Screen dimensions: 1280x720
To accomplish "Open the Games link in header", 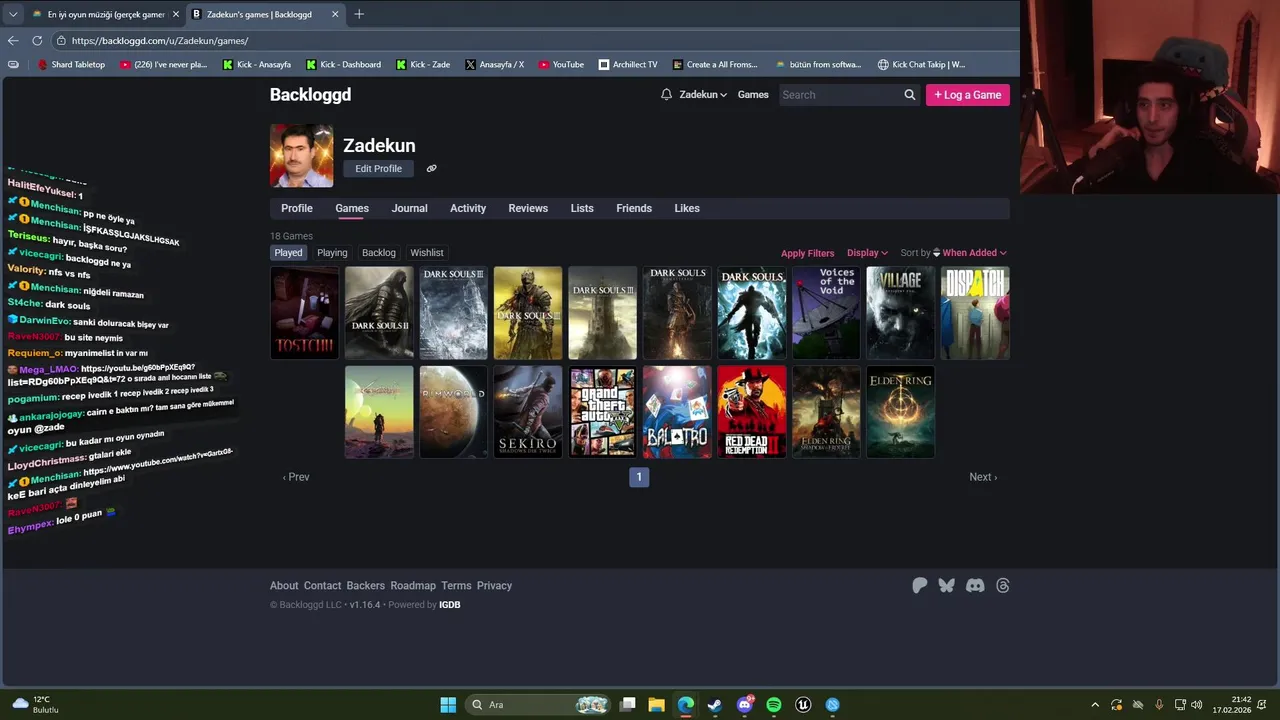I will pos(753,95).
